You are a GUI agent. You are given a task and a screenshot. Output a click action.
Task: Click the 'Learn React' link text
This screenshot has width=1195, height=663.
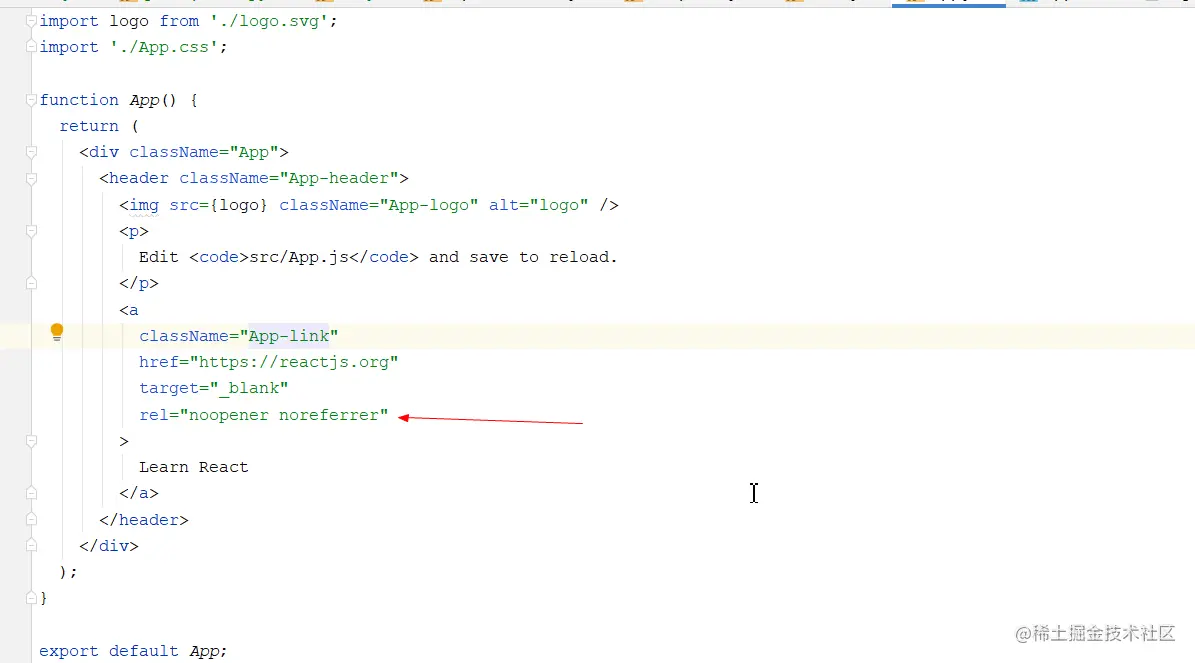point(194,467)
